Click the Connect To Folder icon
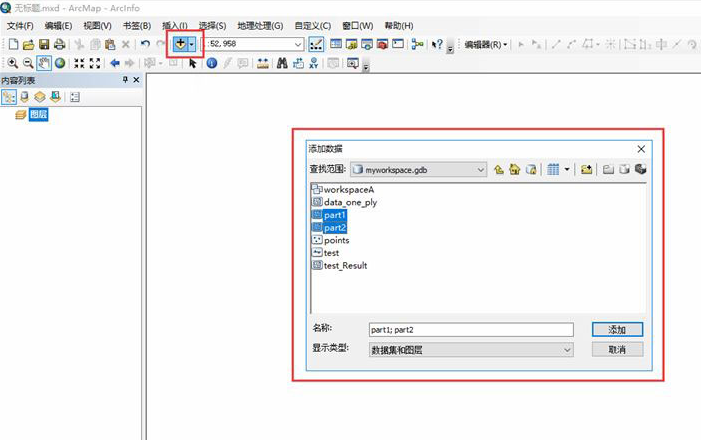 (587, 169)
